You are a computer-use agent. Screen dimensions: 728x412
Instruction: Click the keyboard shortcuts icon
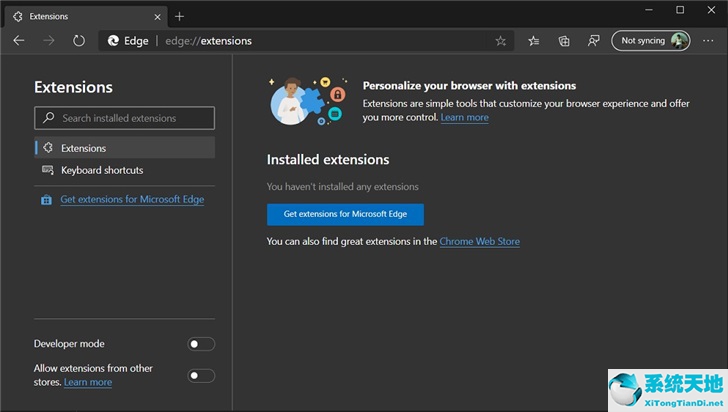pos(48,170)
